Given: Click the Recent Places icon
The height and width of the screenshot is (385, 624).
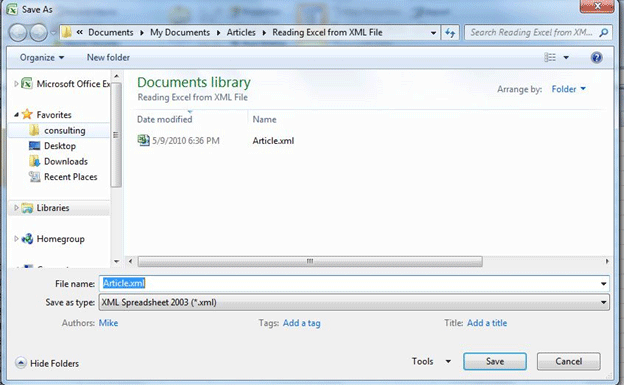Looking at the screenshot, I should (35, 177).
